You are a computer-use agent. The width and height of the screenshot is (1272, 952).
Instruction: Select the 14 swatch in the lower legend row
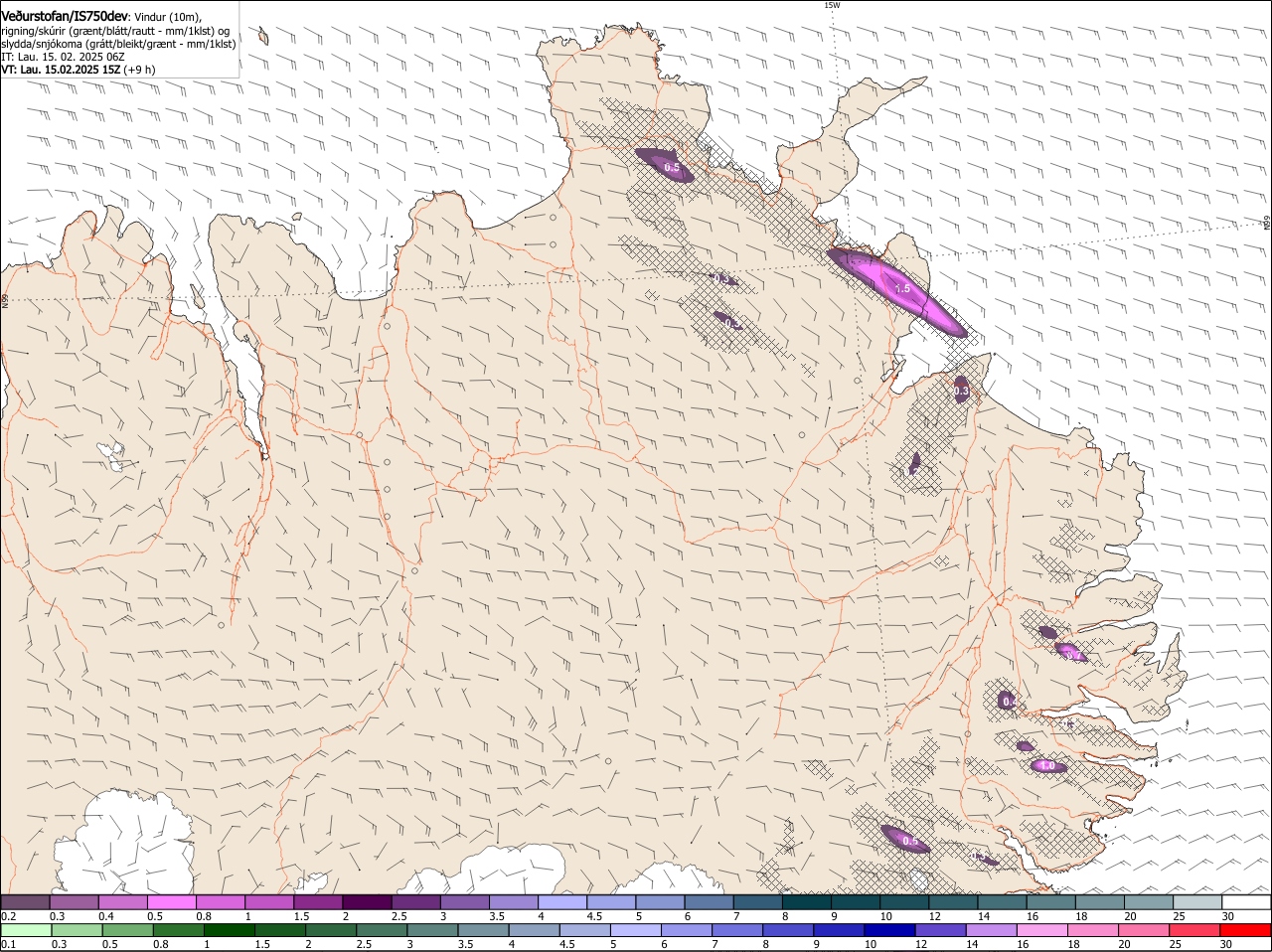992,930
